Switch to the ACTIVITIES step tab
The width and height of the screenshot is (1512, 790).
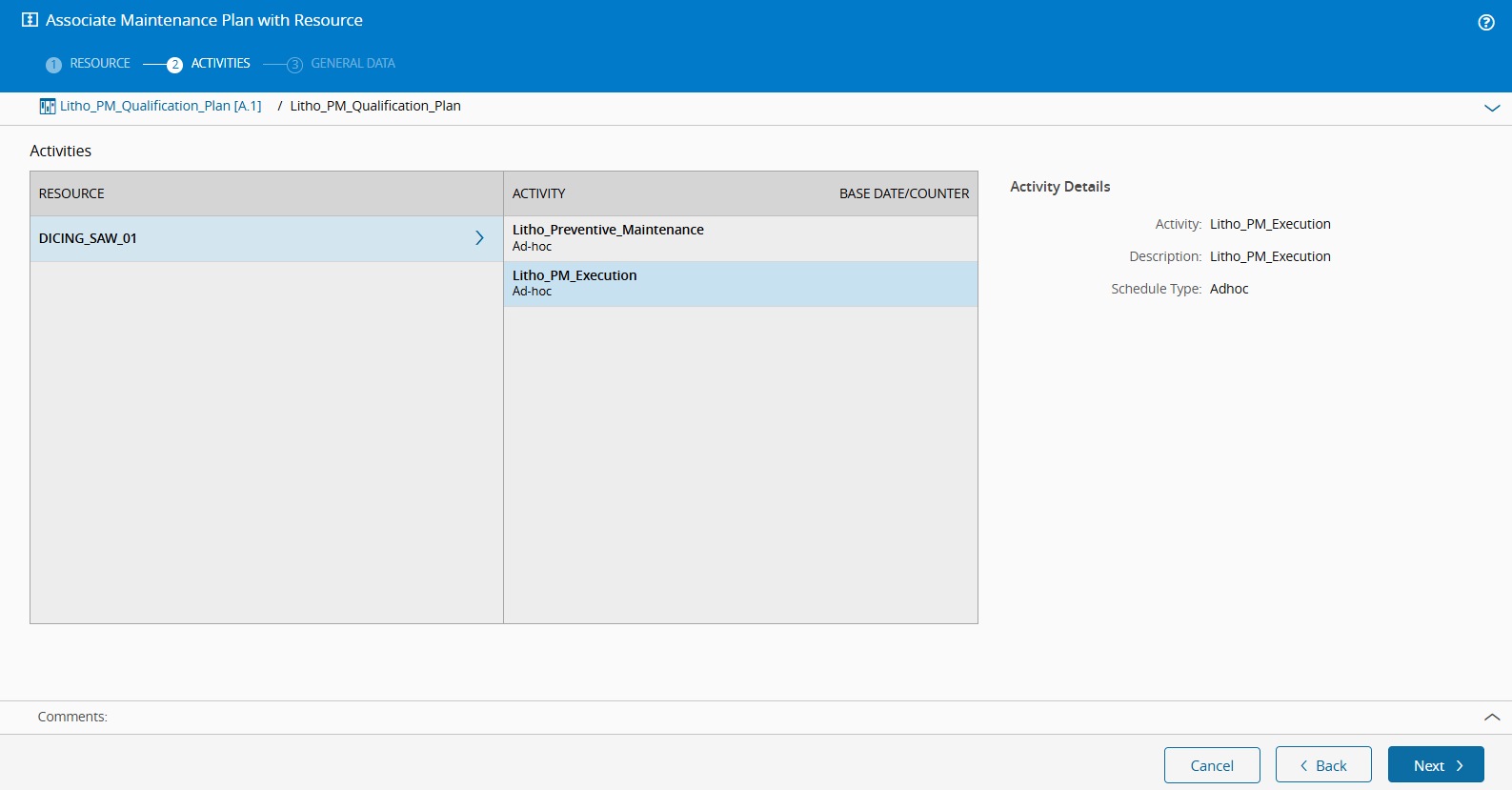click(x=220, y=63)
